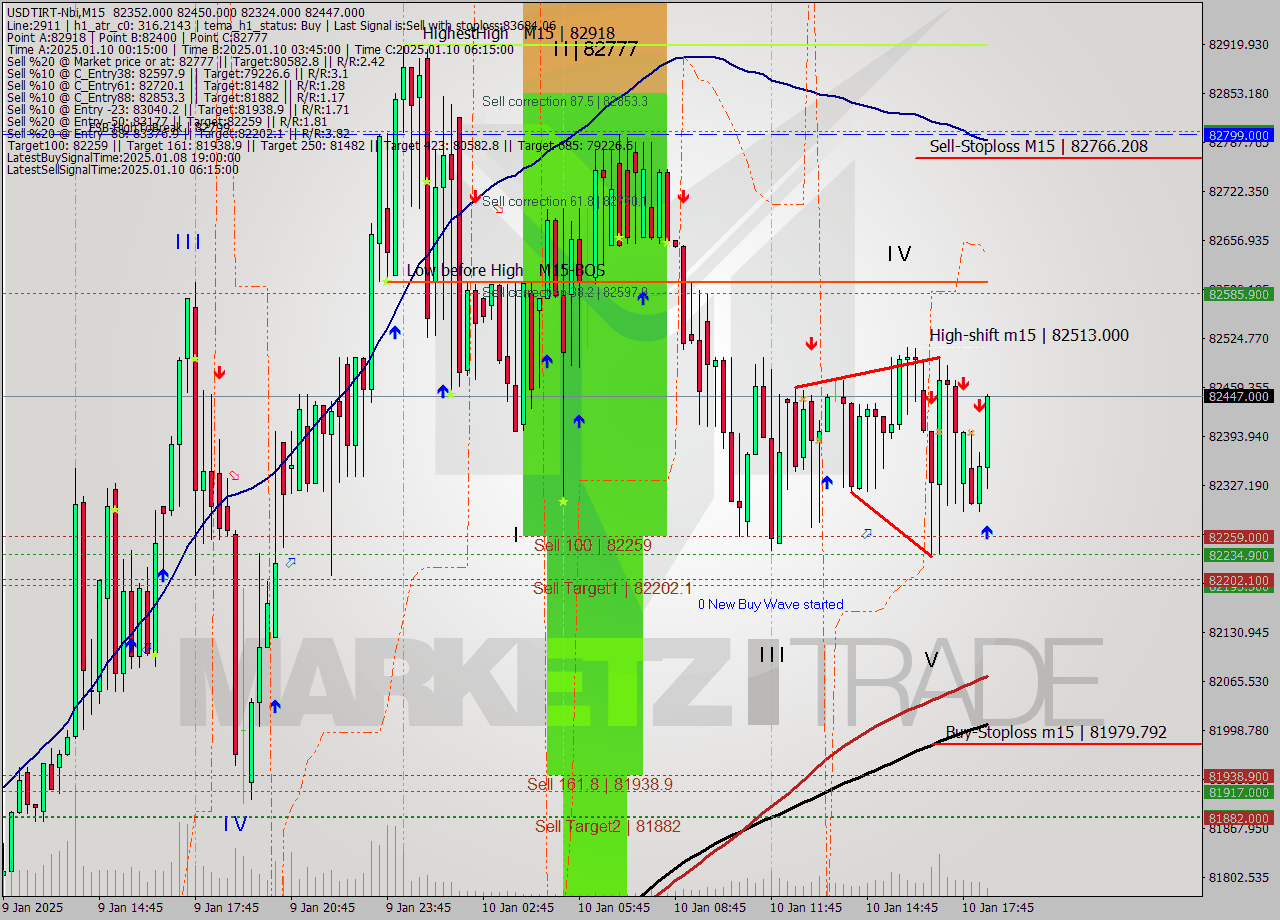Viewport: 1280px width, 920px height.
Task: Click the blue 82799.000 price tag
Action: 1239,135
